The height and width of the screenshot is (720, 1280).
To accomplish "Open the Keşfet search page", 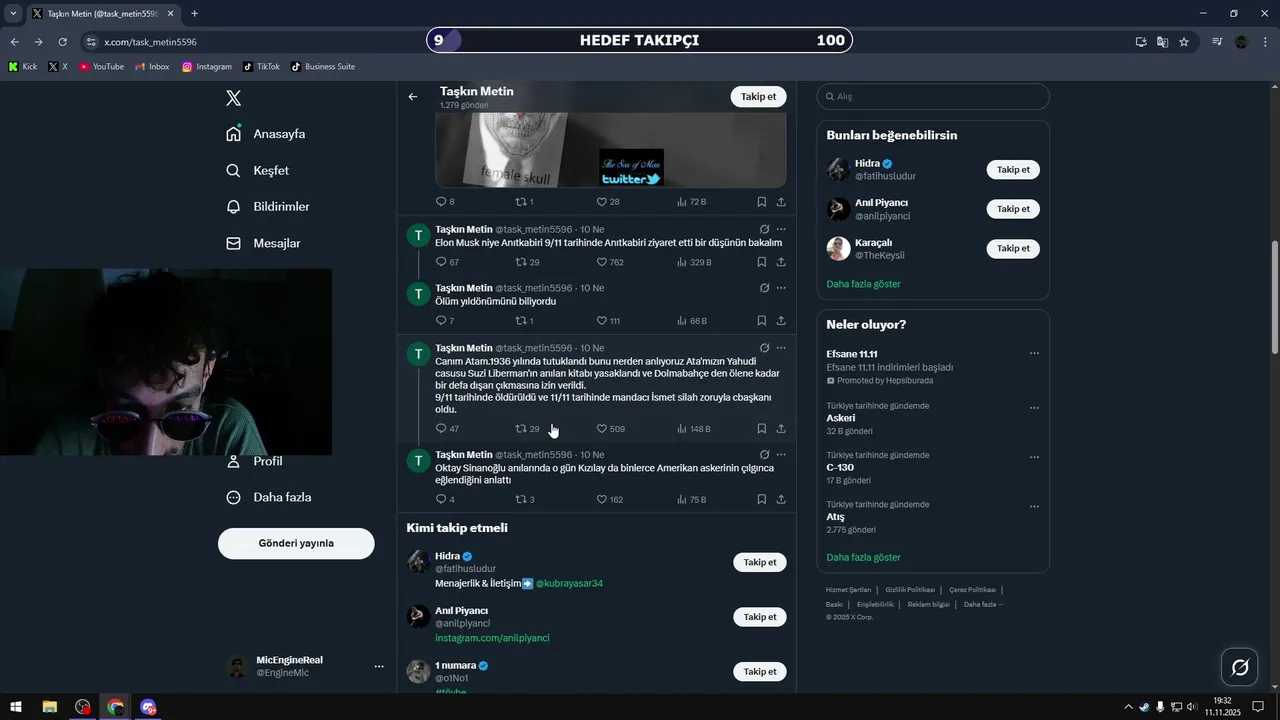I will [258, 170].
